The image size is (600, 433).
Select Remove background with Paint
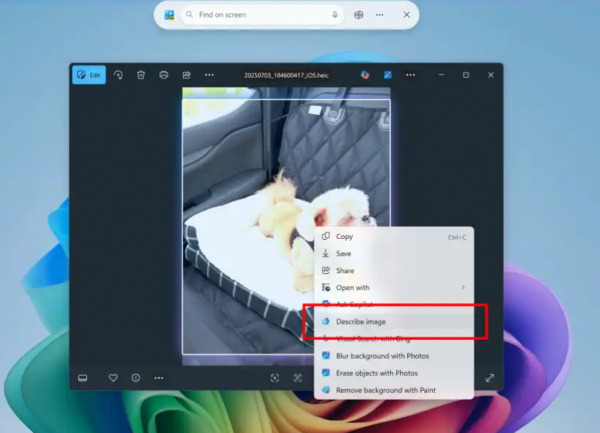tap(394, 390)
